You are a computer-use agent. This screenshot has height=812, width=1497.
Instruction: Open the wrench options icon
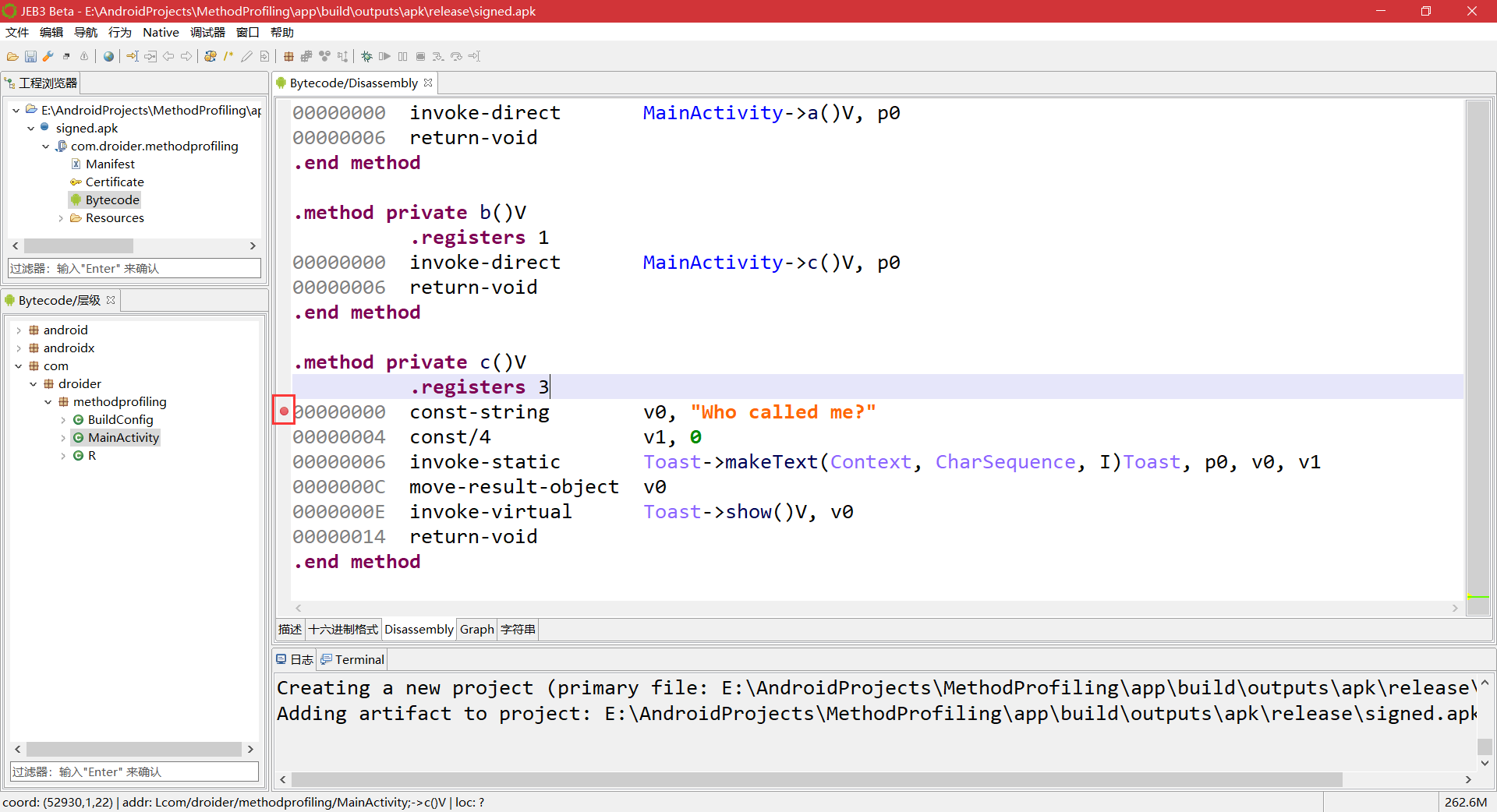coord(48,56)
